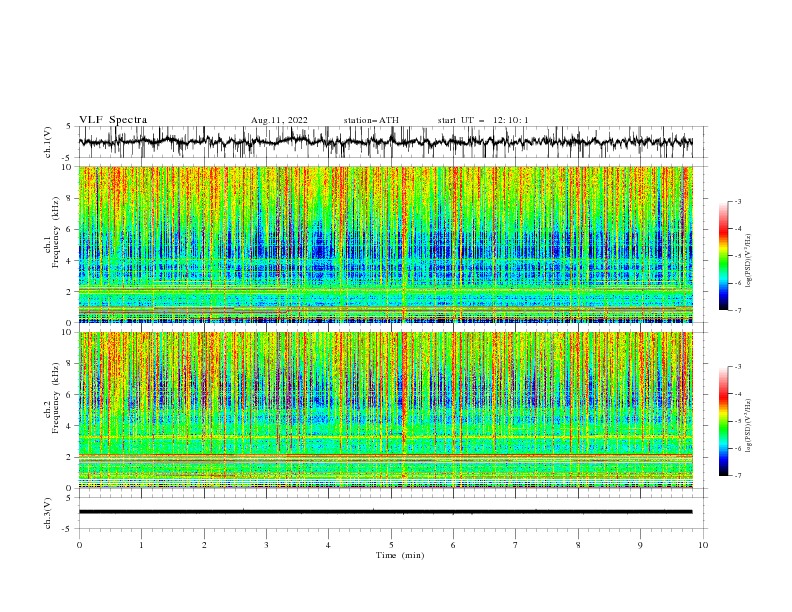
Task: Click the "Time (min)" axis label
Action: click(x=400, y=555)
